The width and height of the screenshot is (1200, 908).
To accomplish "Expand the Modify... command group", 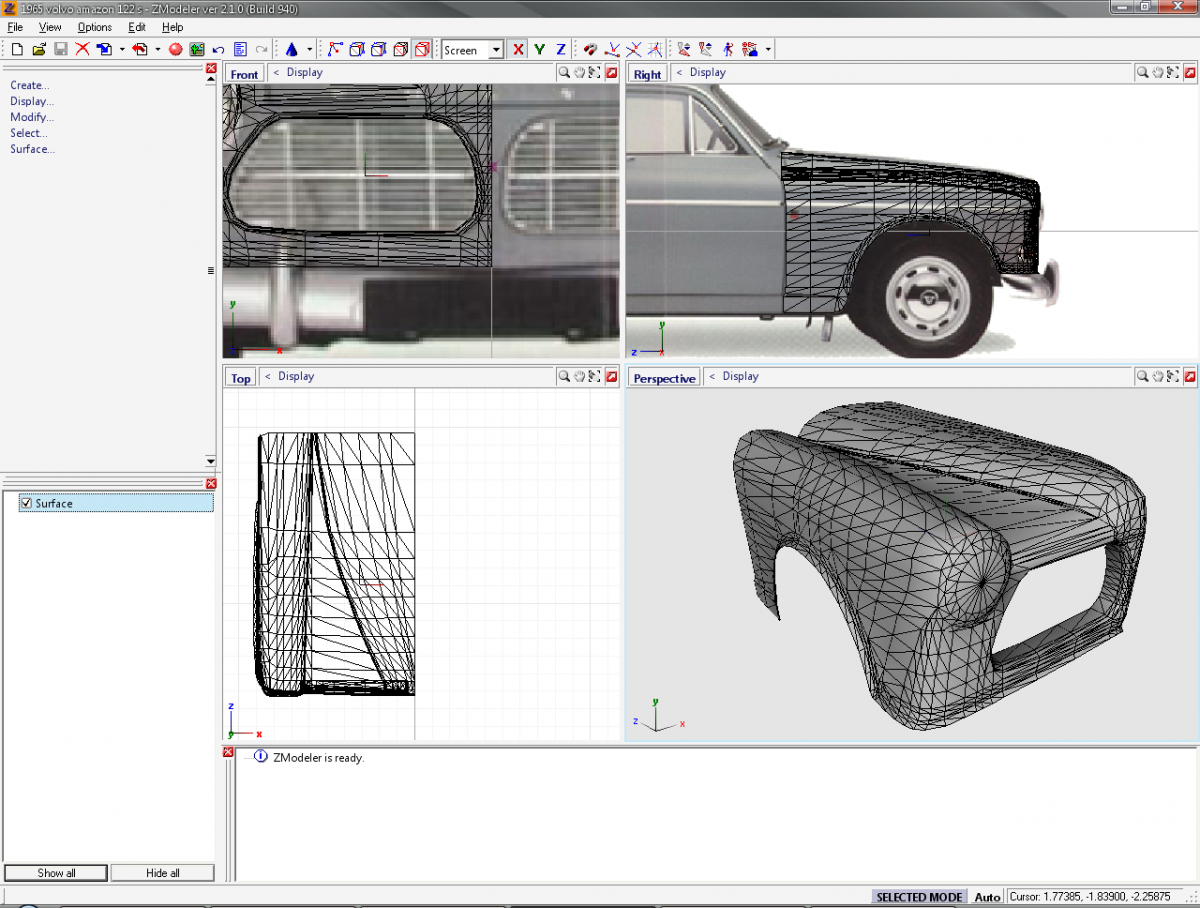I will [x=32, y=117].
